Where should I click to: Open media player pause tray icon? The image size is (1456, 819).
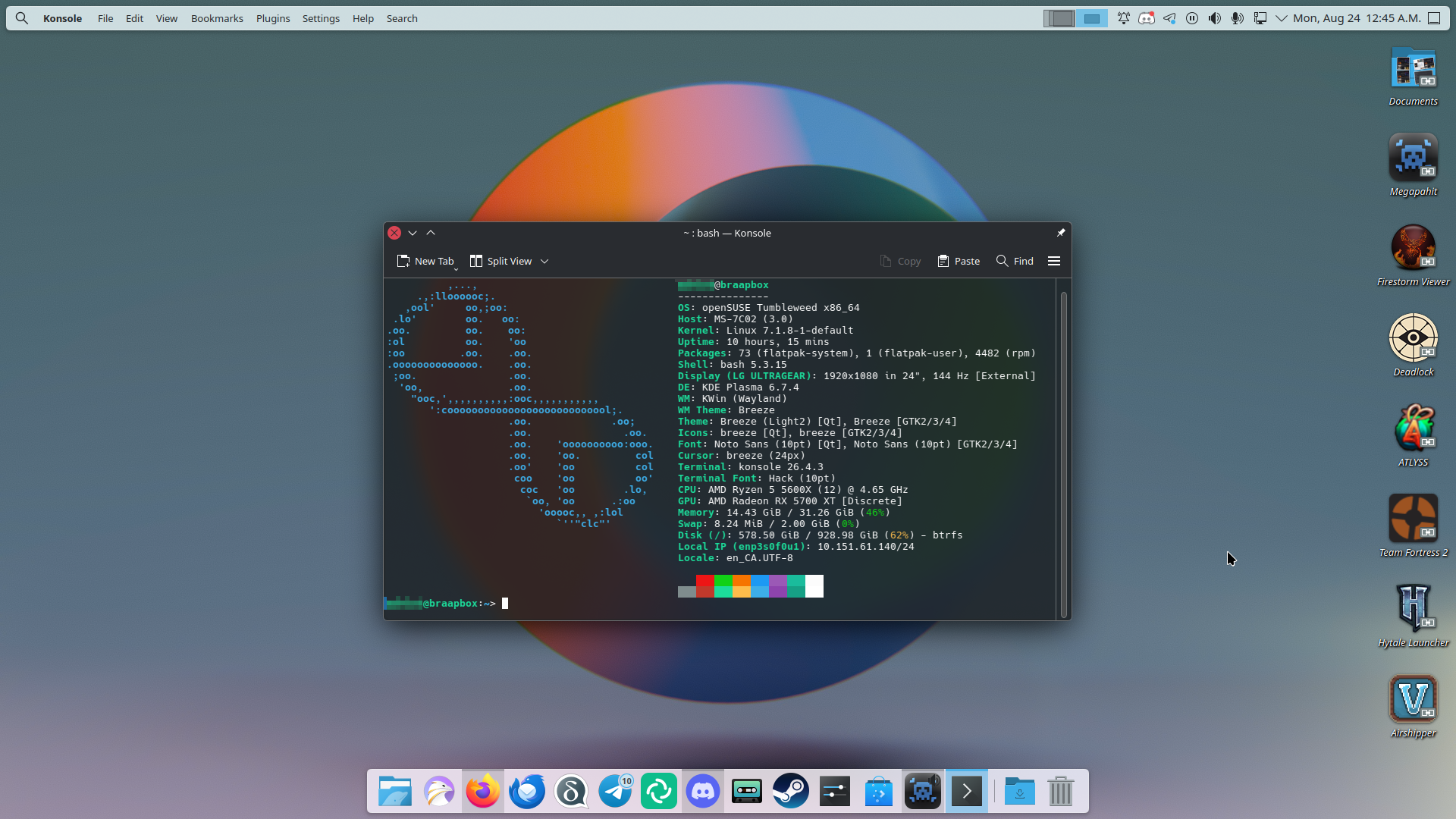tap(1192, 18)
